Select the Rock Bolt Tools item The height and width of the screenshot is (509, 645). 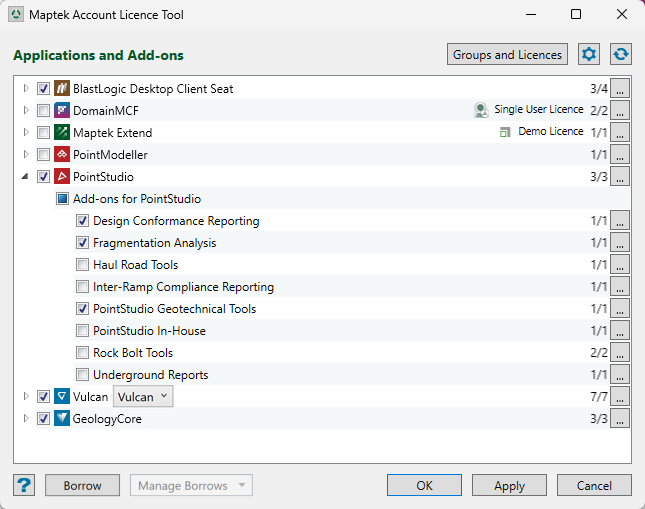[133, 353]
